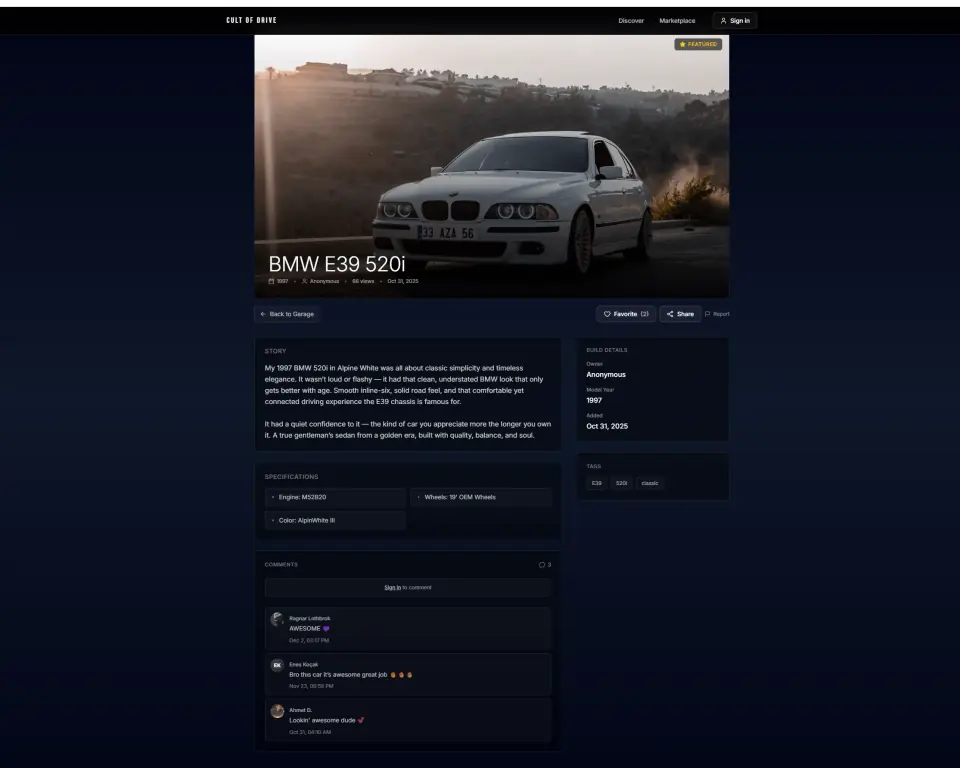Screen dimensions: 960x768
Task: Click the BMW E39 520i title
Action: (337, 264)
